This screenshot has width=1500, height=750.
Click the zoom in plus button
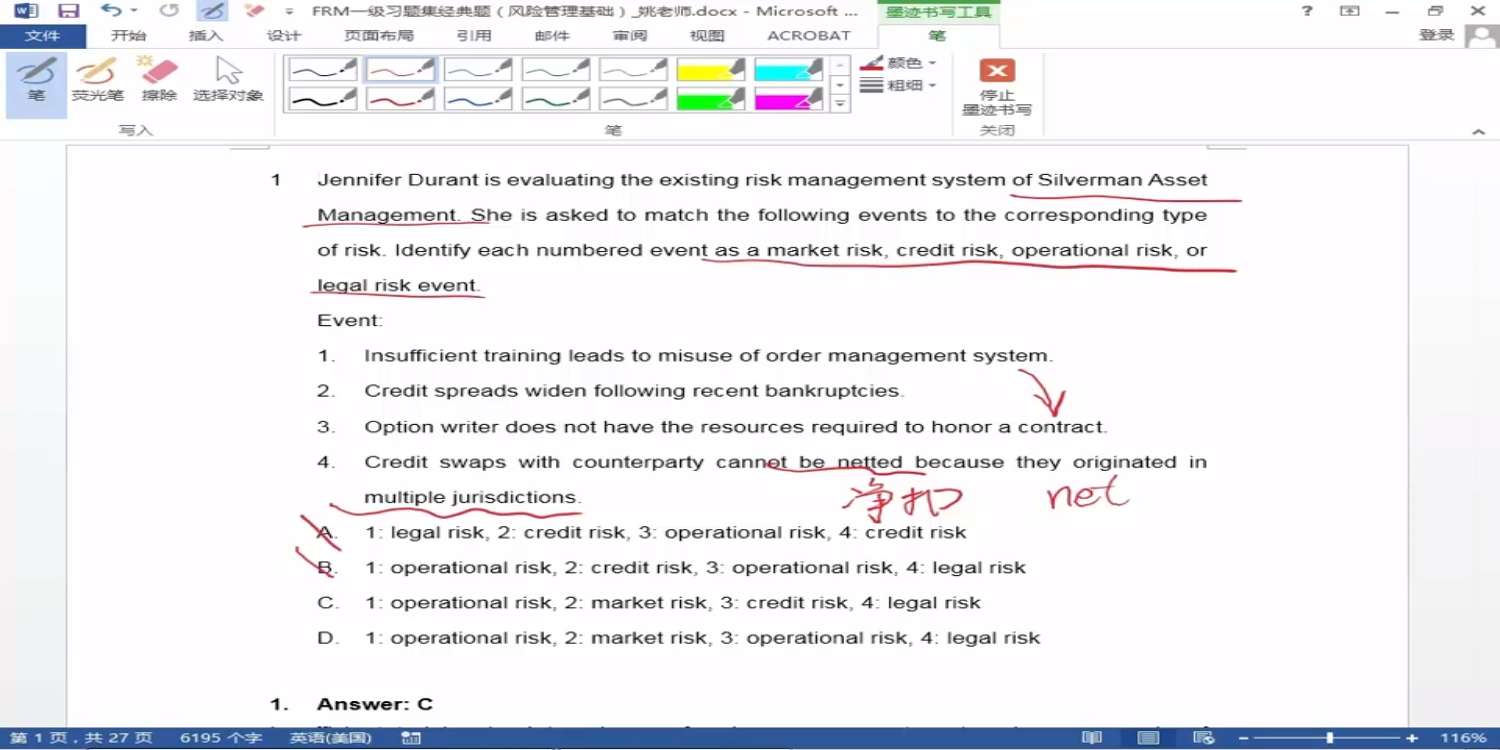click(1412, 738)
